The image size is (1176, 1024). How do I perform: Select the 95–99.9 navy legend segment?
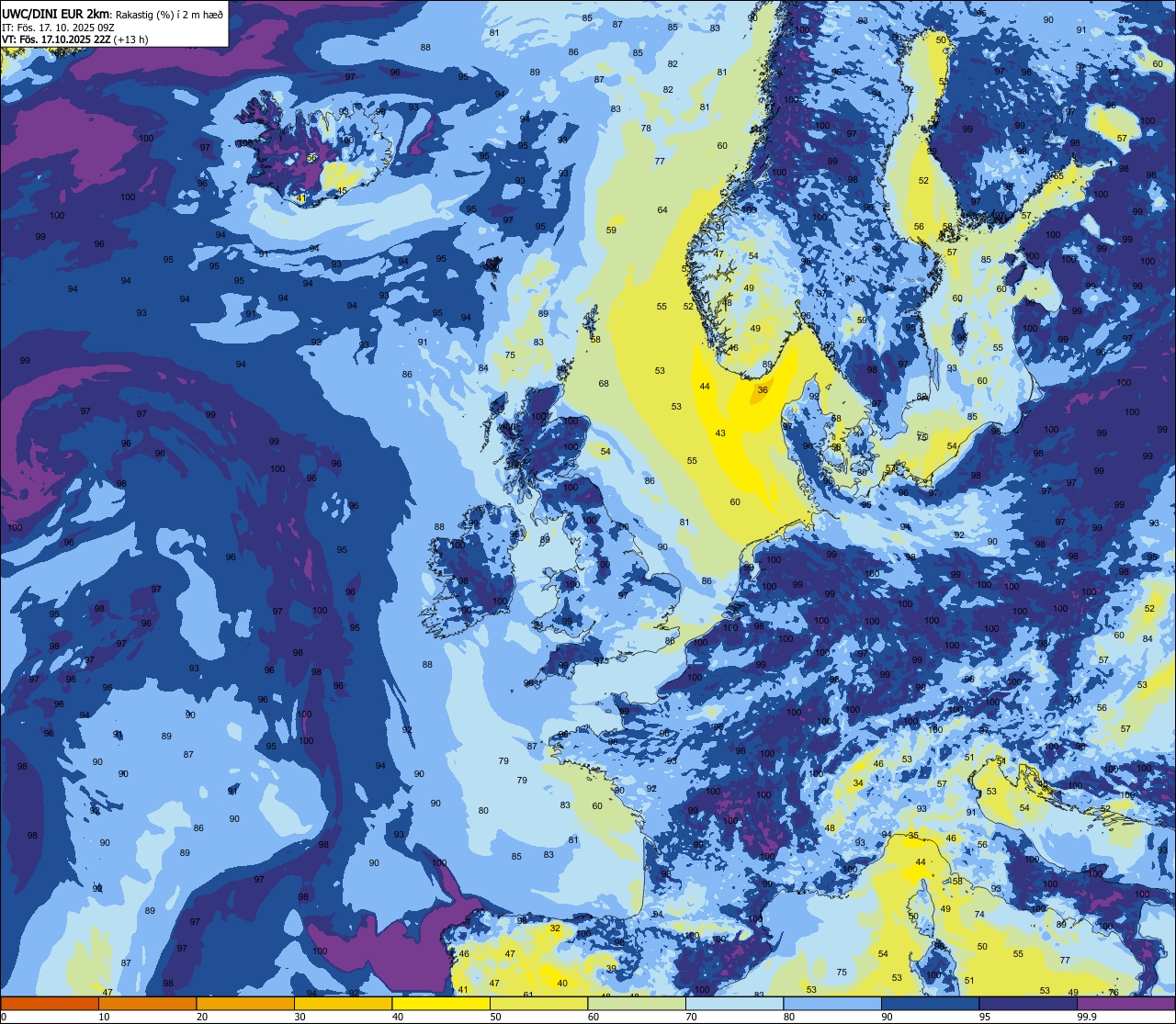pyautogui.click(x=1028, y=1004)
